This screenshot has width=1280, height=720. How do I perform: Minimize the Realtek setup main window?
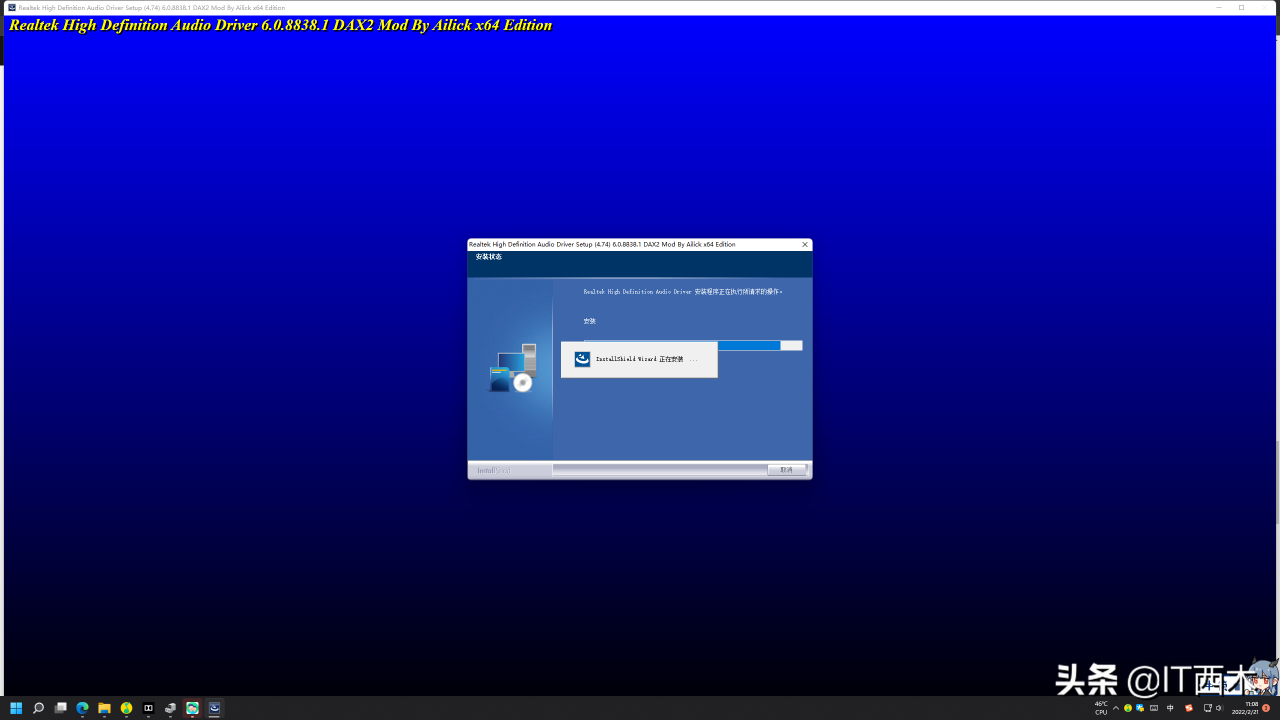click(x=1219, y=7)
